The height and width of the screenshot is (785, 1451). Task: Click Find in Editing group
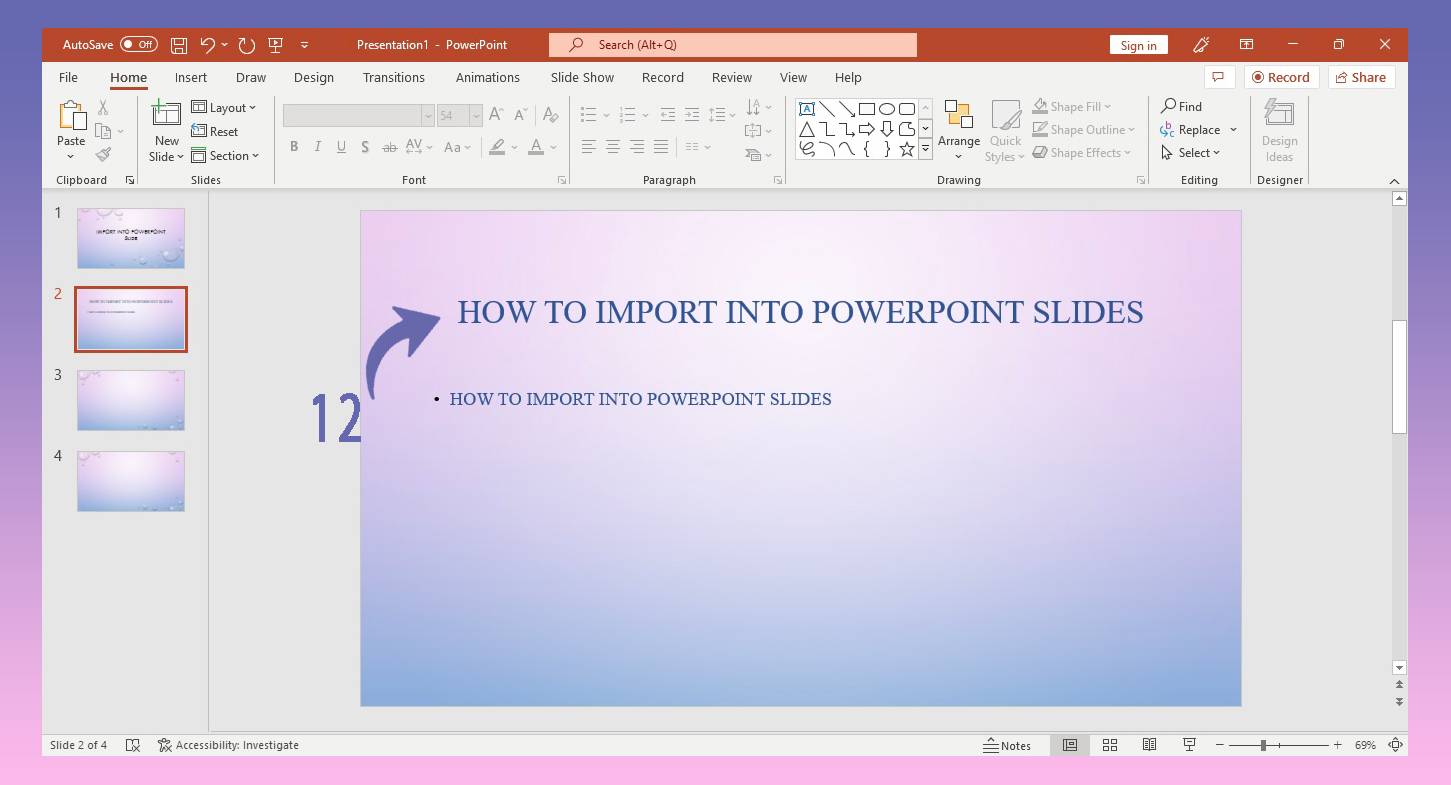point(1181,106)
